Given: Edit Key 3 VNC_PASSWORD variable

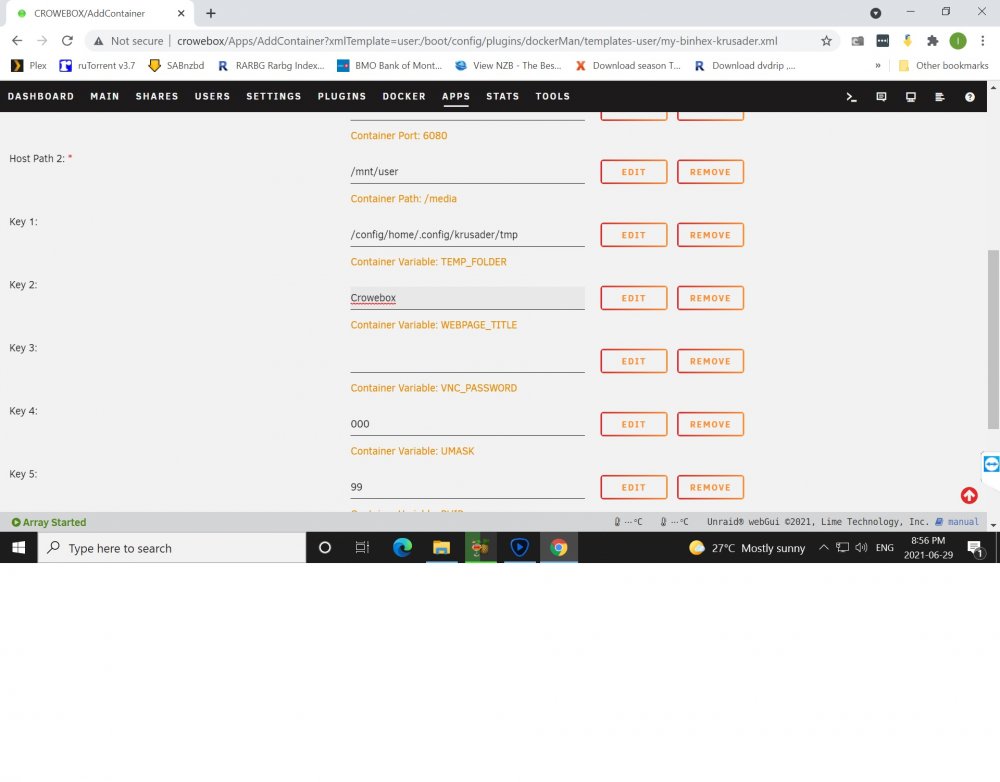Looking at the screenshot, I should (633, 361).
